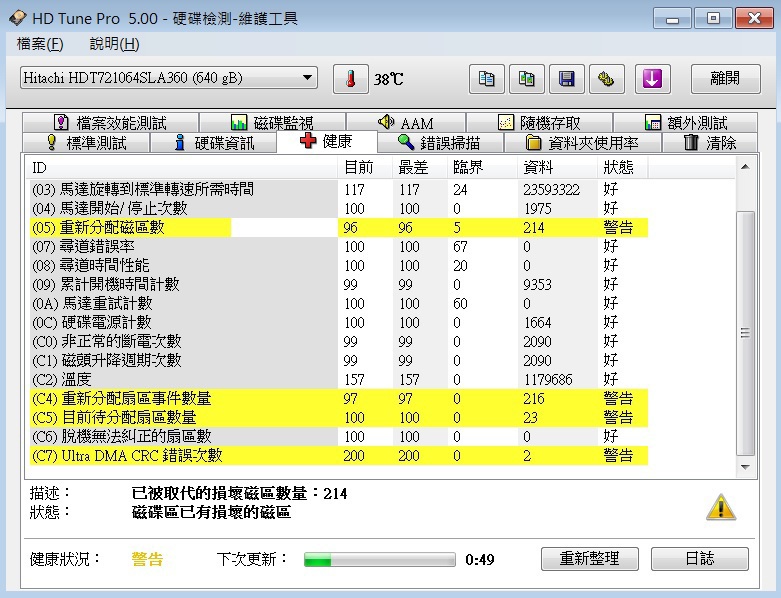Select row (C6) 脫機無法糾正的扇區數
This screenshot has width=781, height=598.
click(339, 436)
